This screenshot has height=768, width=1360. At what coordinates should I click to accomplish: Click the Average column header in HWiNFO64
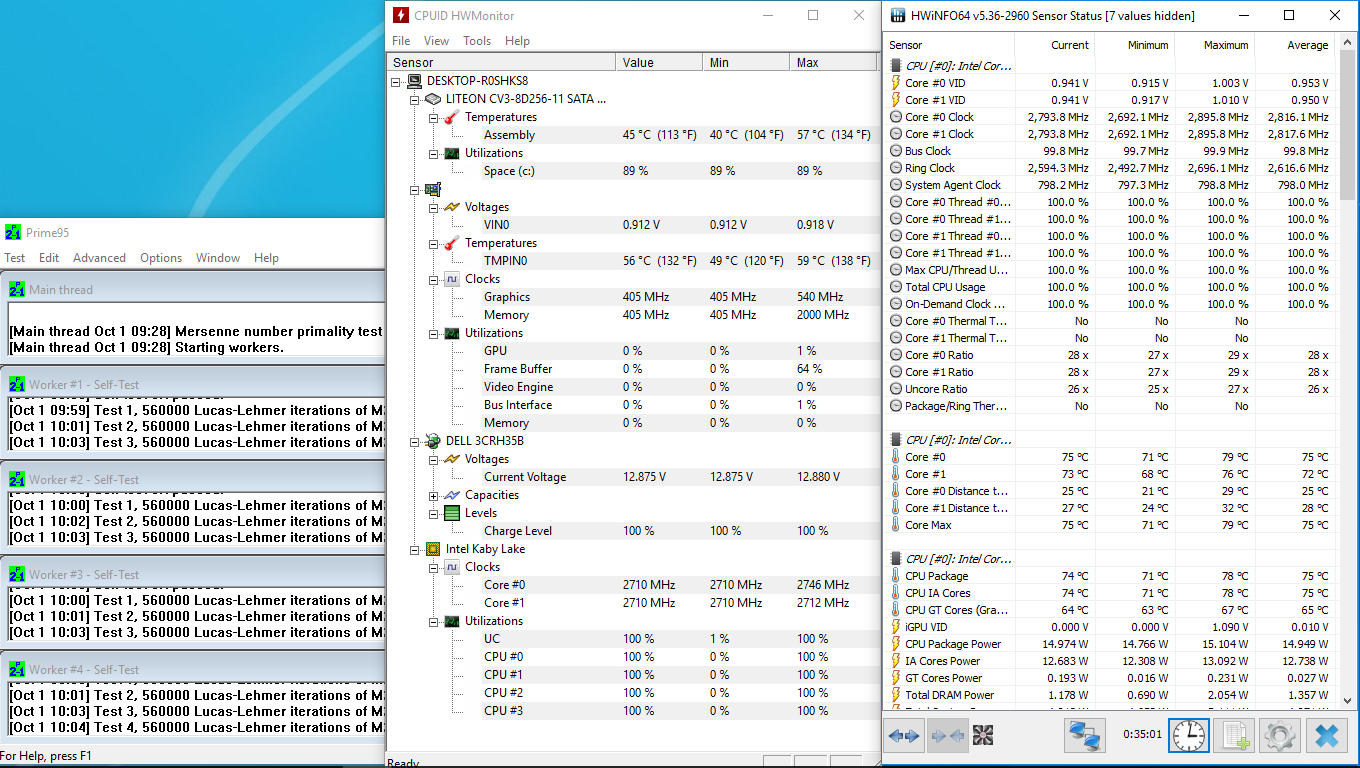click(x=1295, y=45)
